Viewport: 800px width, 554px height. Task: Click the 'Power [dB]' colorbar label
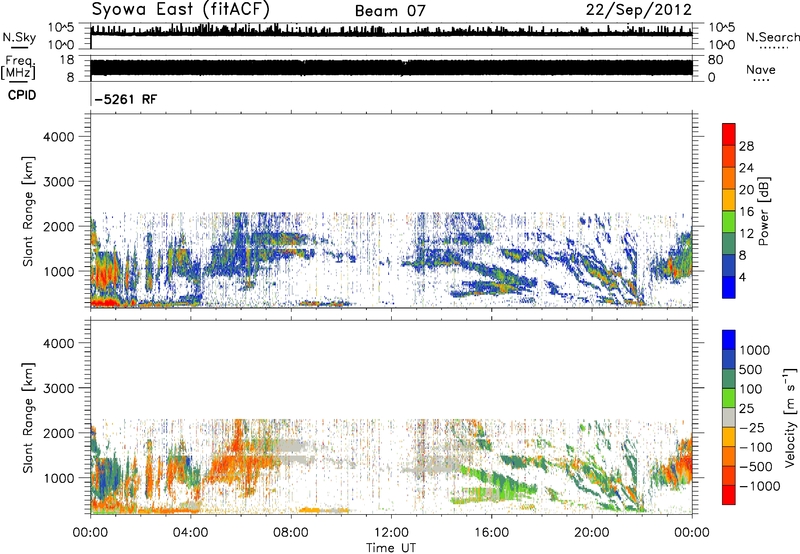click(x=764, y=211)
